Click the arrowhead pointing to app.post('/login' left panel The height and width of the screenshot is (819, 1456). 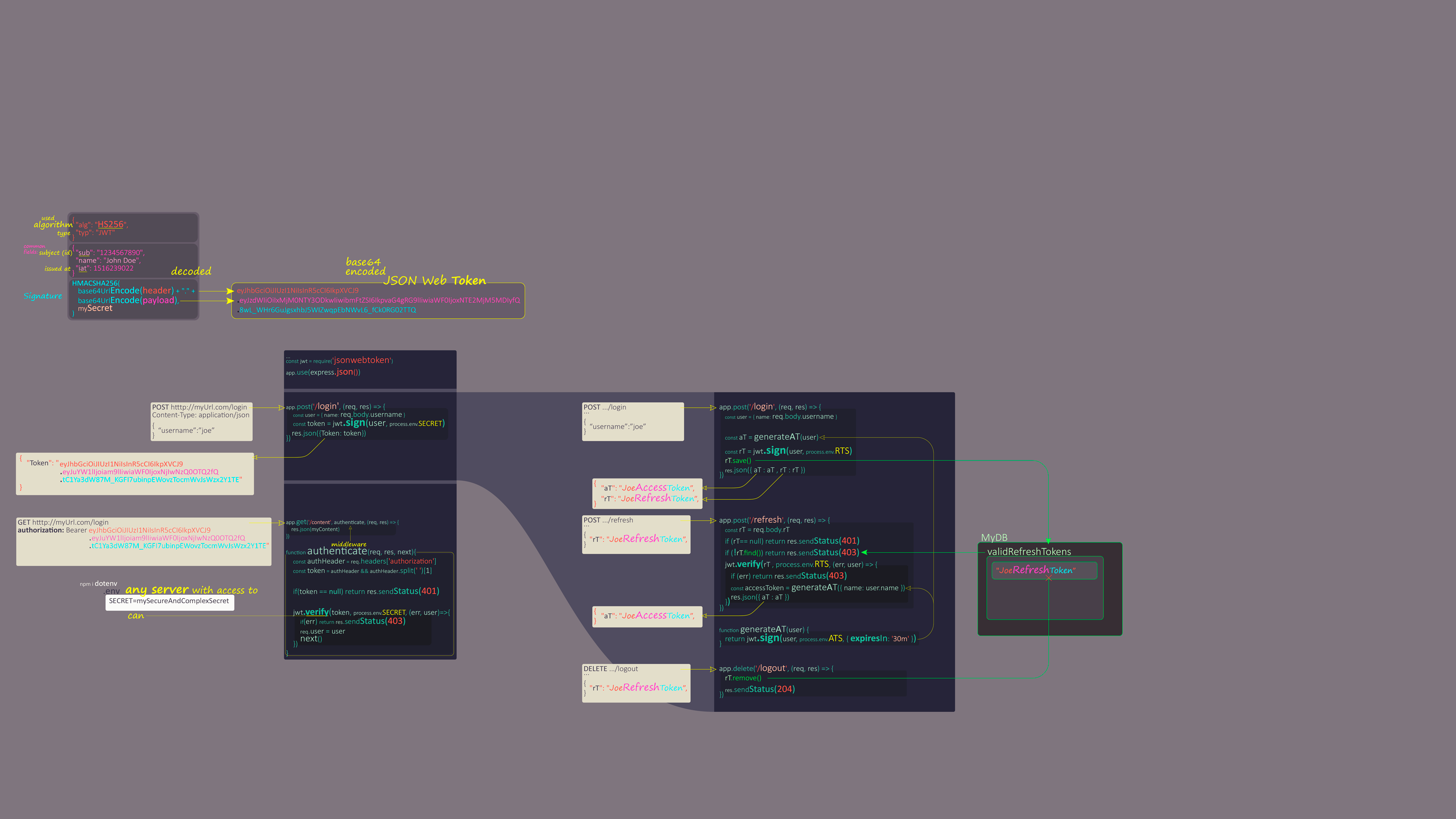[x=281, y=408]
